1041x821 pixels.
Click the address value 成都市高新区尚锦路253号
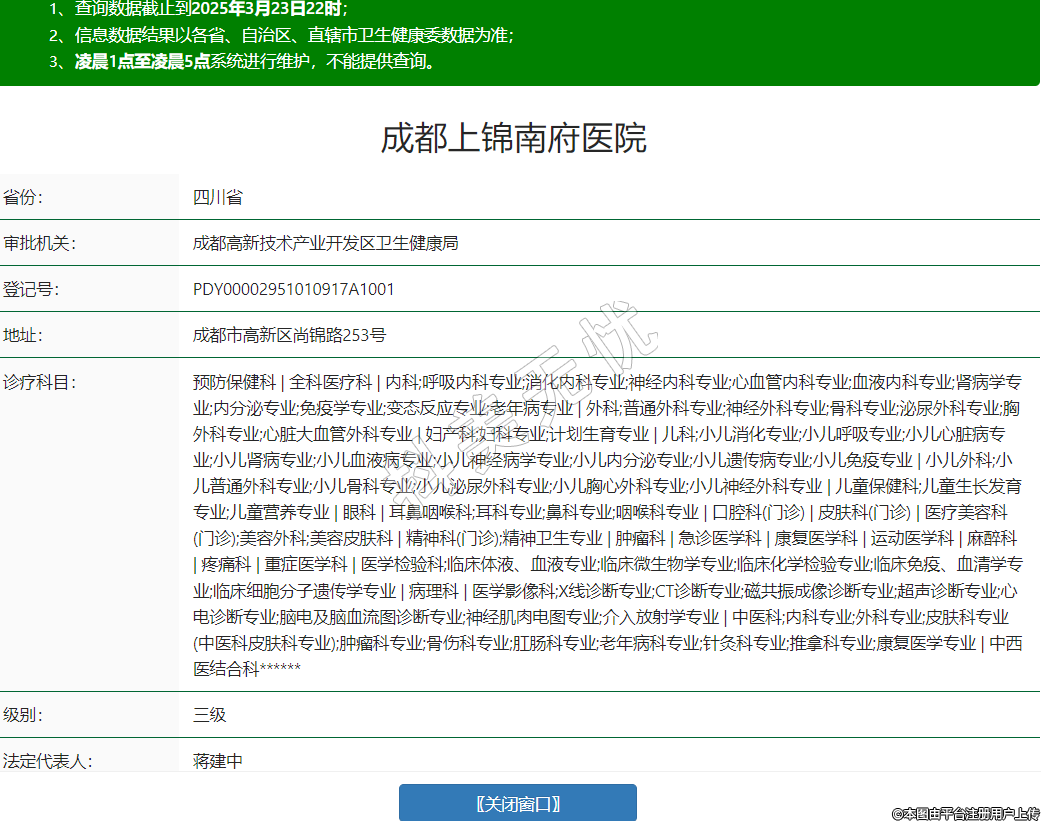click(289, 335)
